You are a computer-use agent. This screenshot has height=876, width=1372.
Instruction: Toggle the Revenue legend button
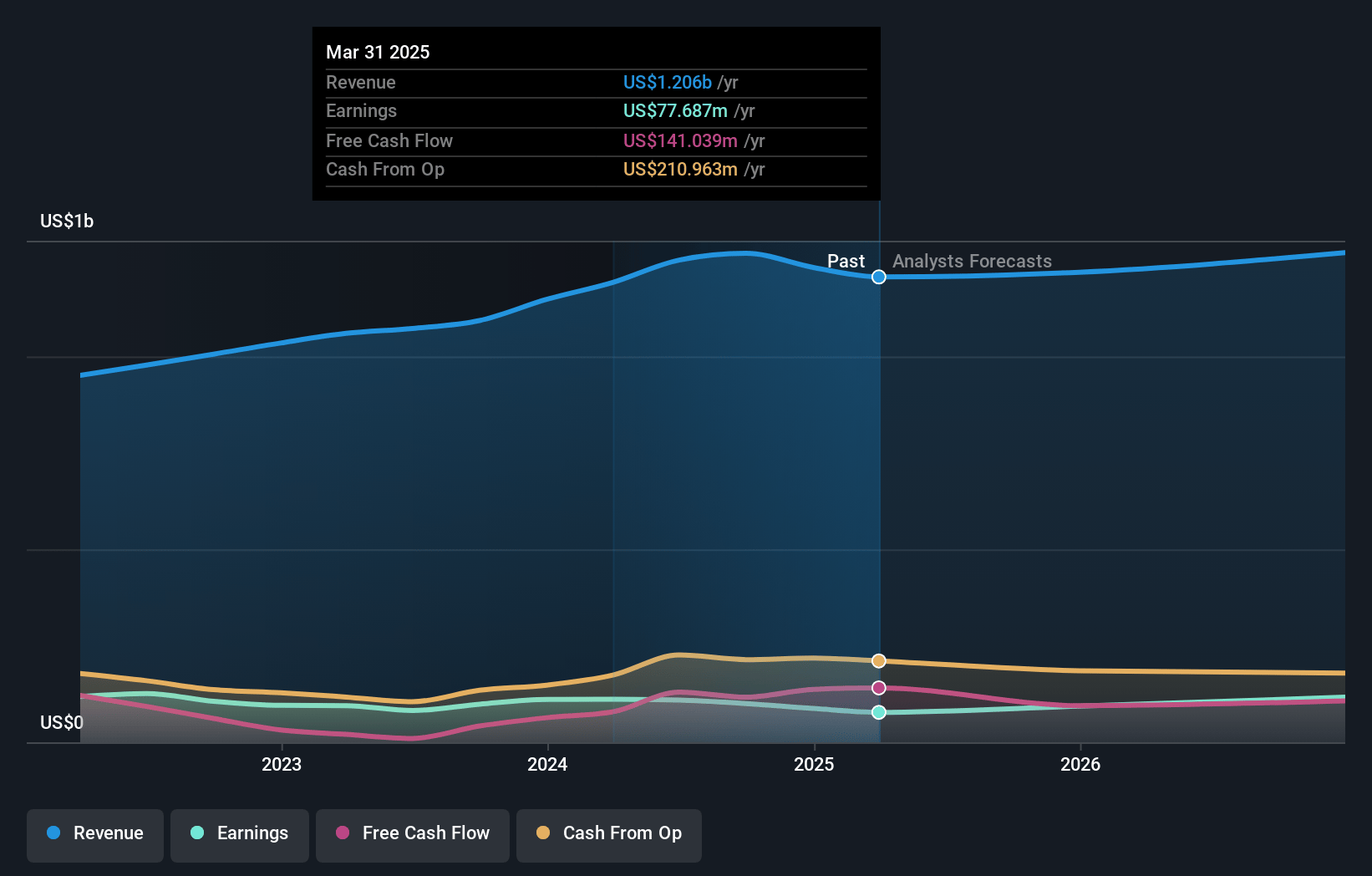[95, 835]
